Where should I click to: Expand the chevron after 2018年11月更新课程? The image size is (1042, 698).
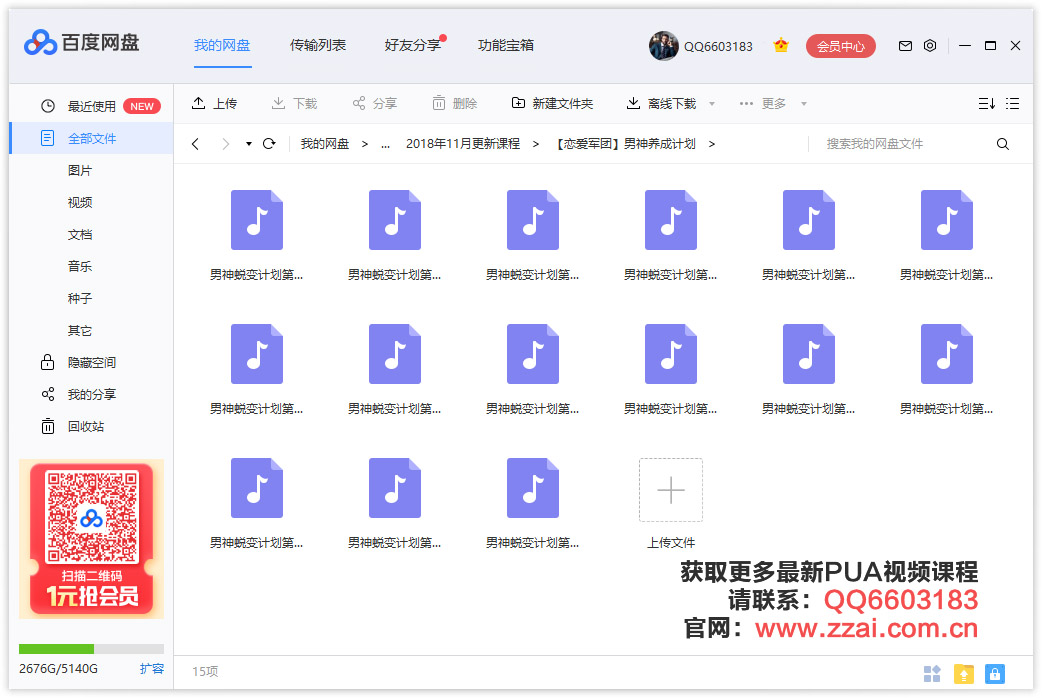coord(536,144)
